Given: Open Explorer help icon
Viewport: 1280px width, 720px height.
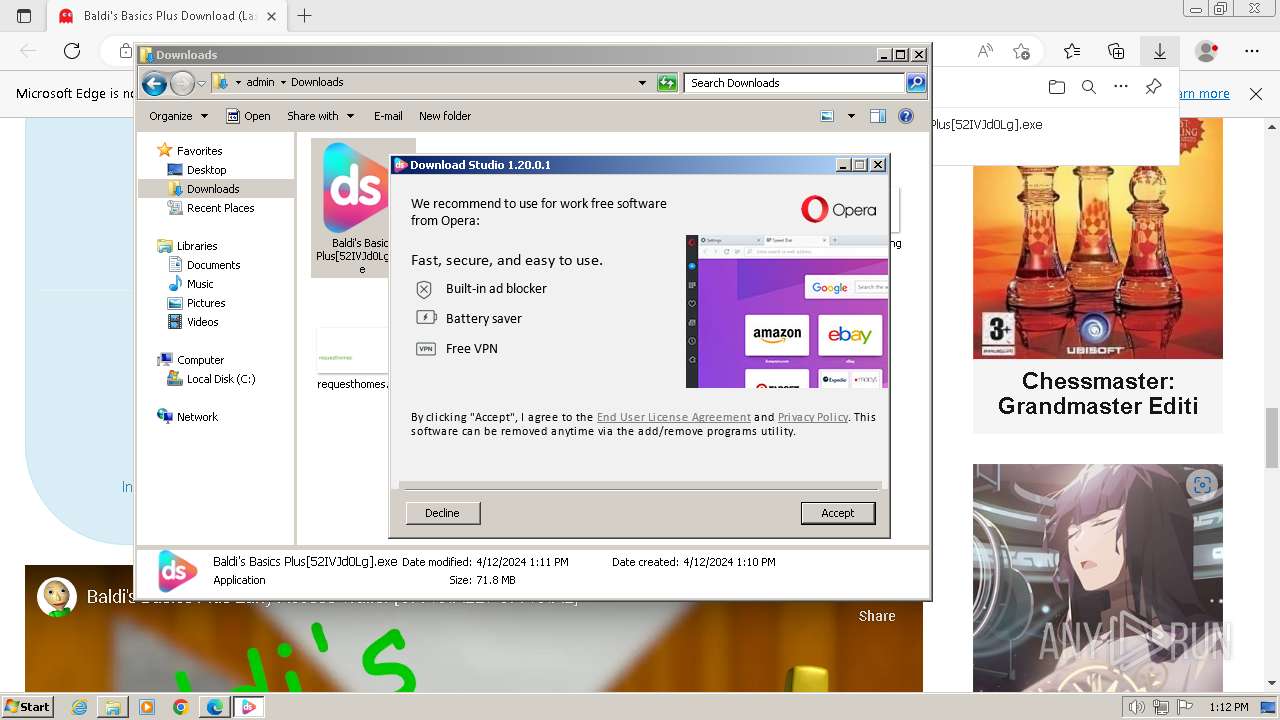Looking at the screenshot, I should [x=906, y=116].
